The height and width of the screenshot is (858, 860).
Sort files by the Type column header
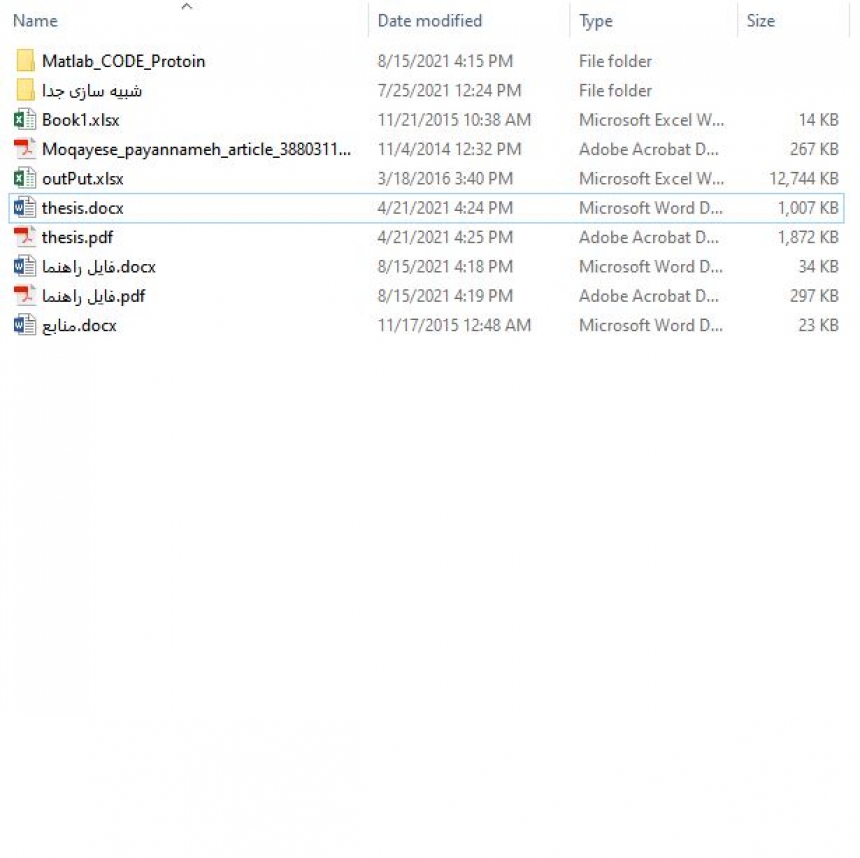coord(596,21)
